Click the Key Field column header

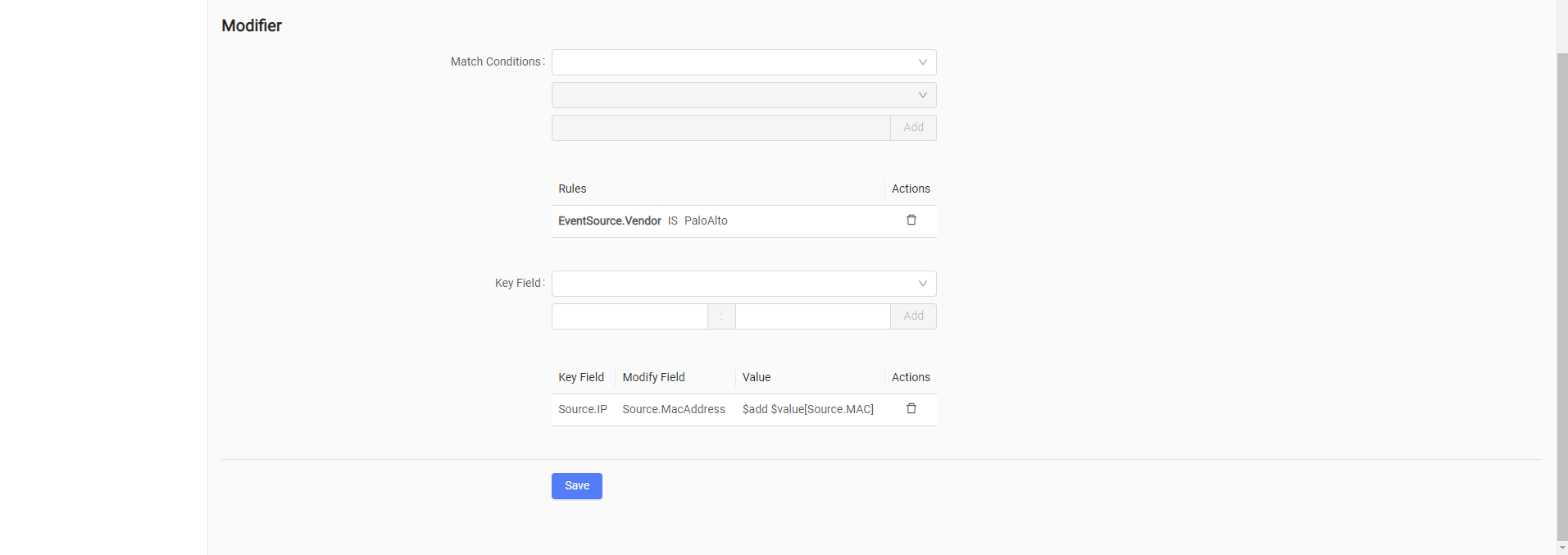[581, 377]
